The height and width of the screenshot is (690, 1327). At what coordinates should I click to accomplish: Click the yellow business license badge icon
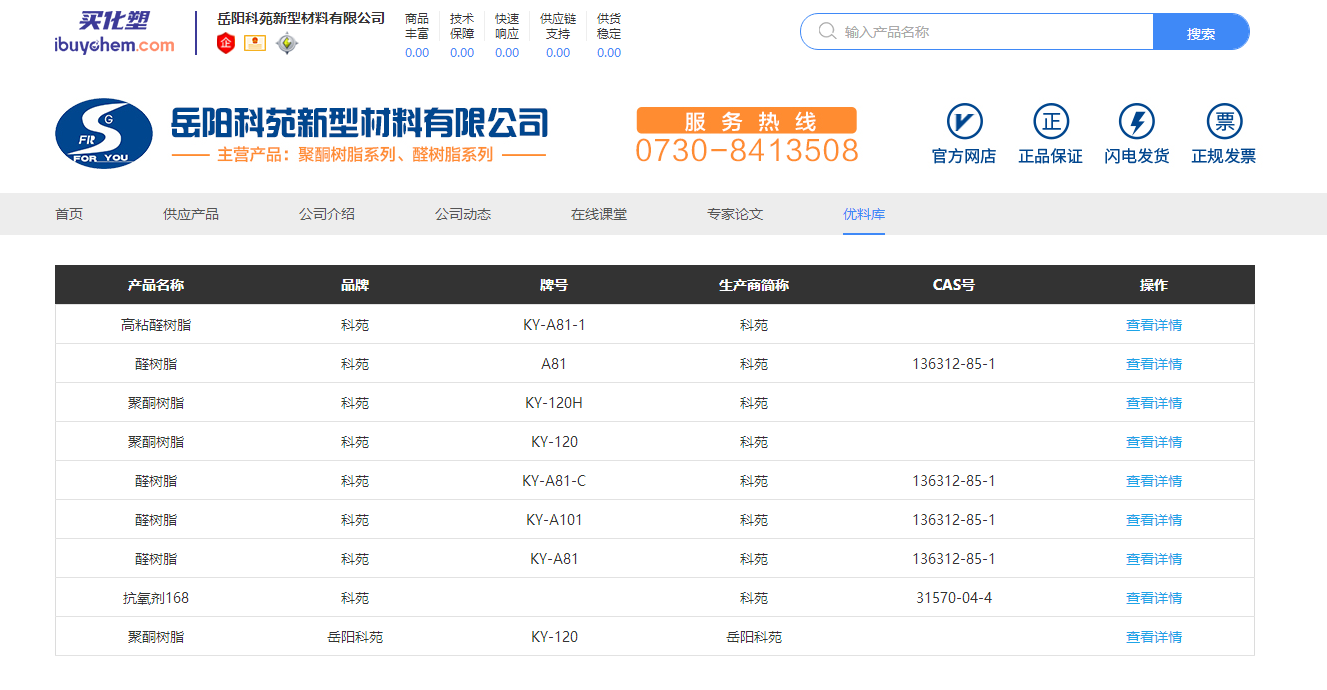[255, 43]
